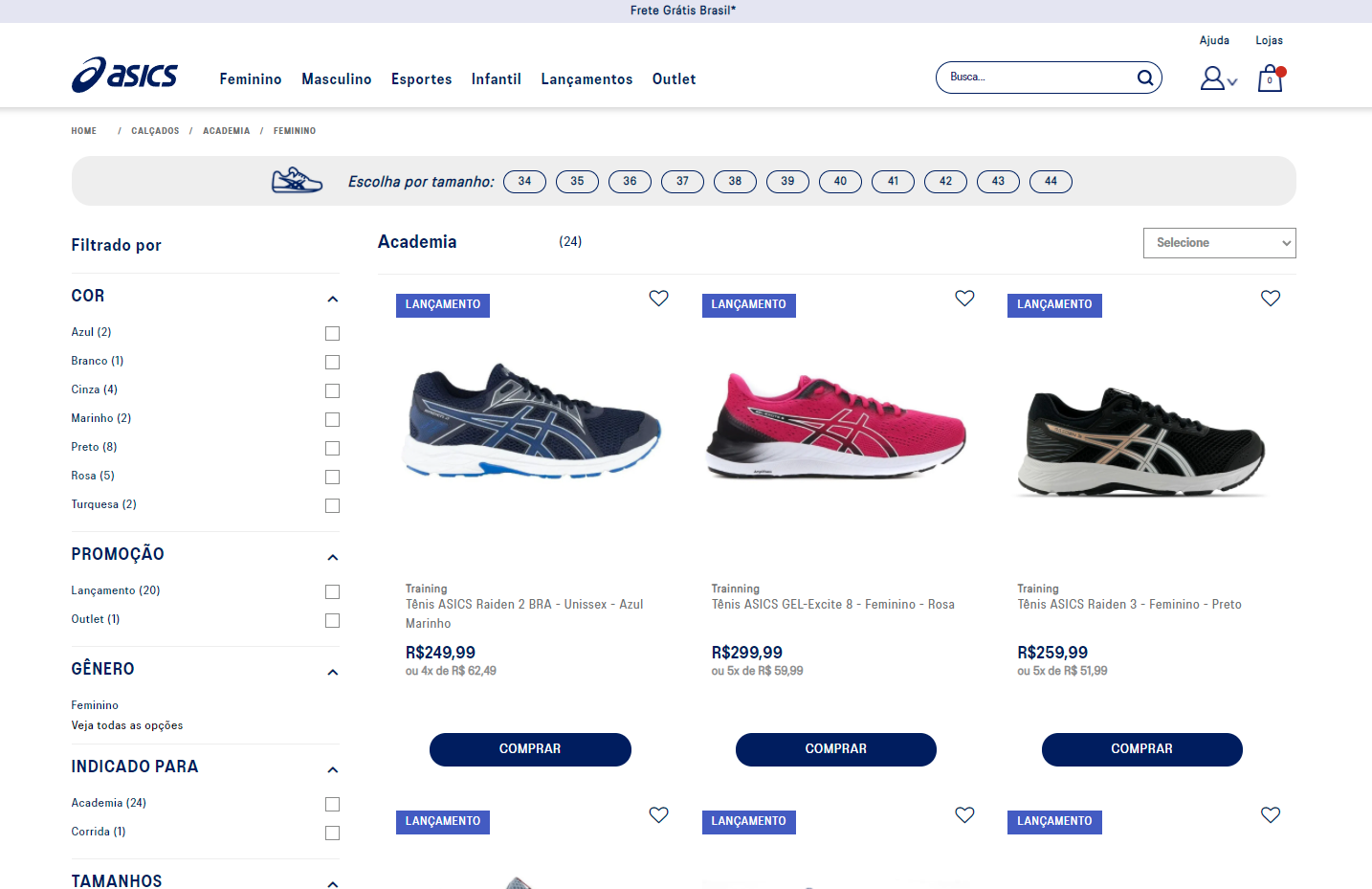Click heart on second-row last product
Viewport: 1372px width, 889px height.
coord(1271,815)
